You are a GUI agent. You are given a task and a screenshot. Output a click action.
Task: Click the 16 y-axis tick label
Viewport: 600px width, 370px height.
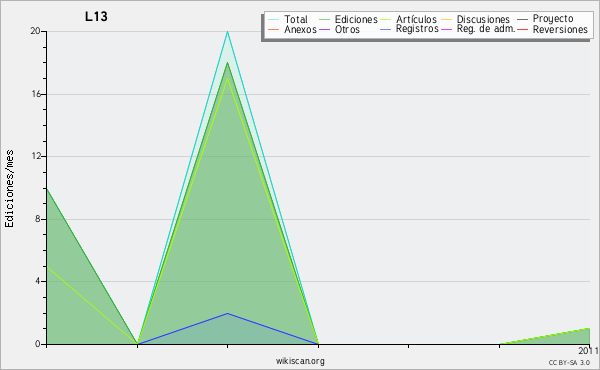point(36,94)
